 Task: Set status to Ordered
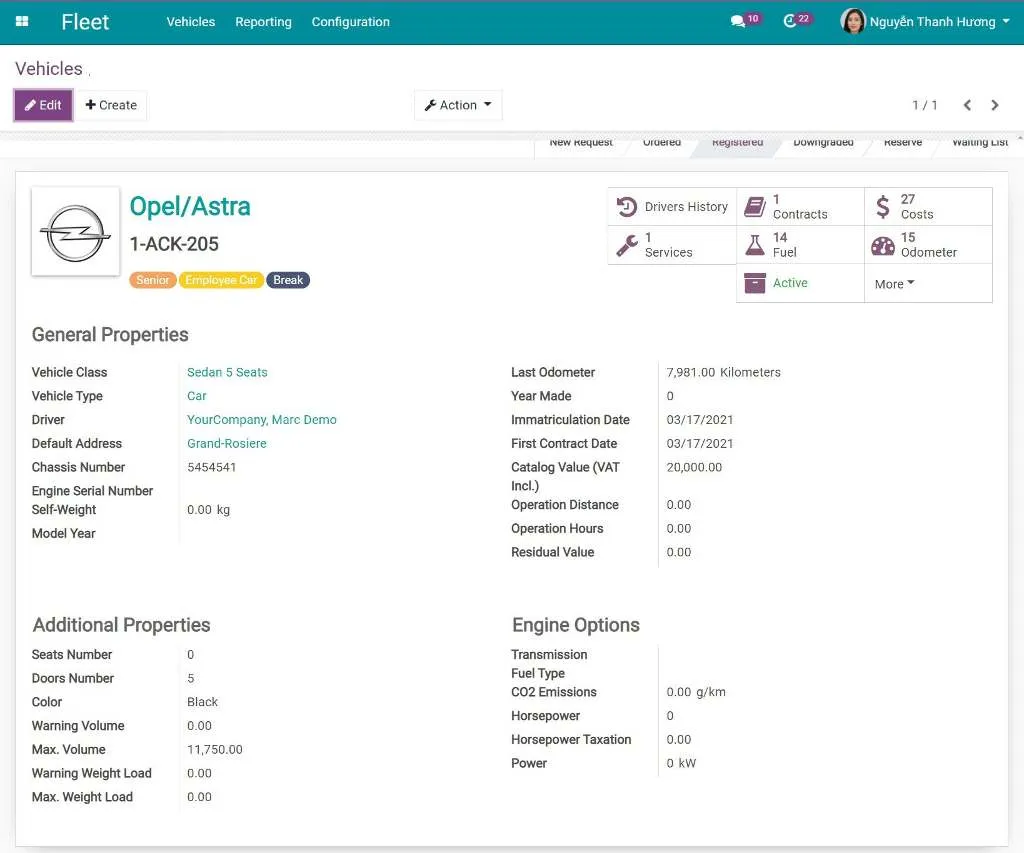662,142
